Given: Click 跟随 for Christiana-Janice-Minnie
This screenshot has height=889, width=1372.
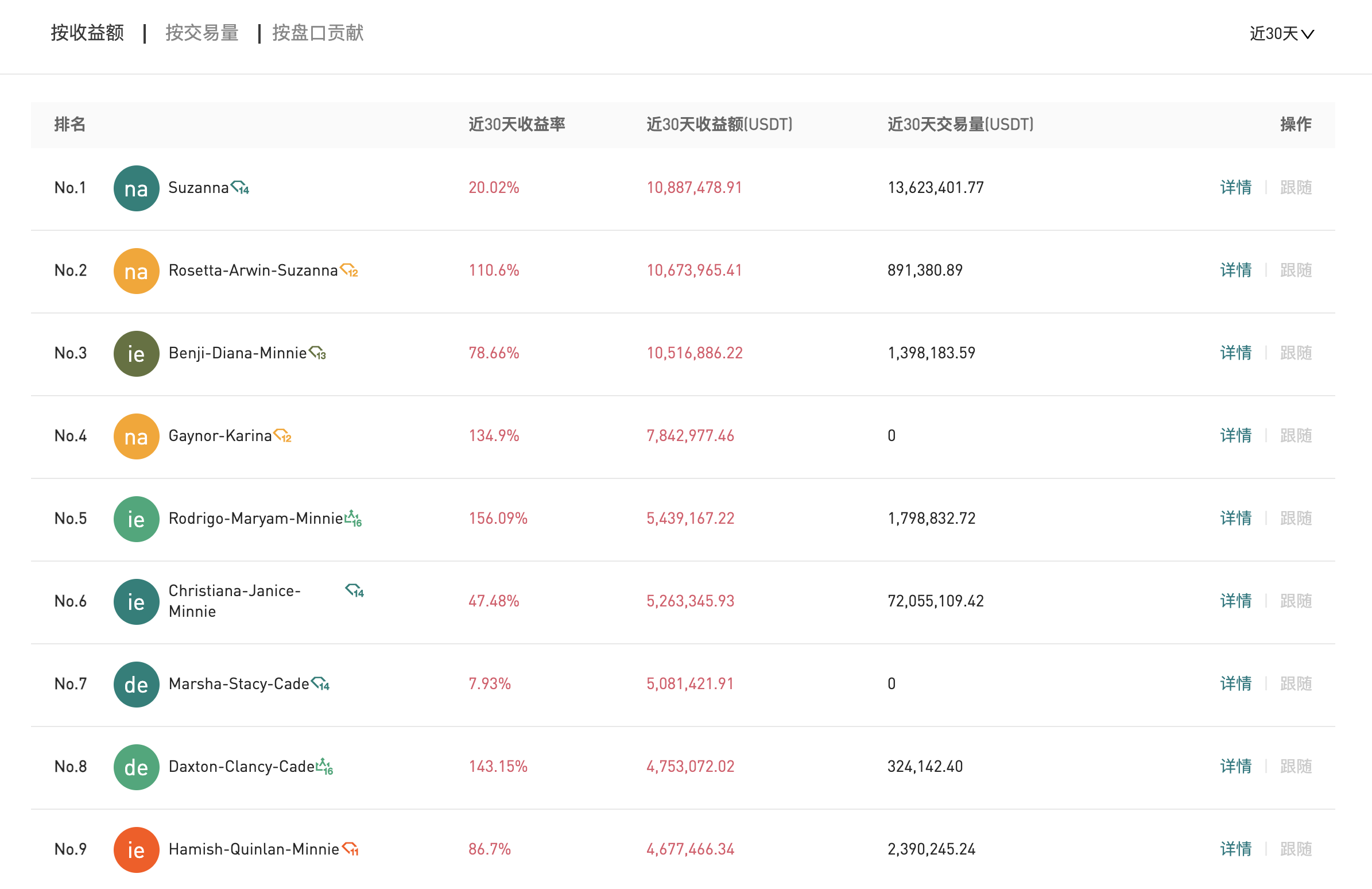Looking at the screenshot, I should (1295, 601).
